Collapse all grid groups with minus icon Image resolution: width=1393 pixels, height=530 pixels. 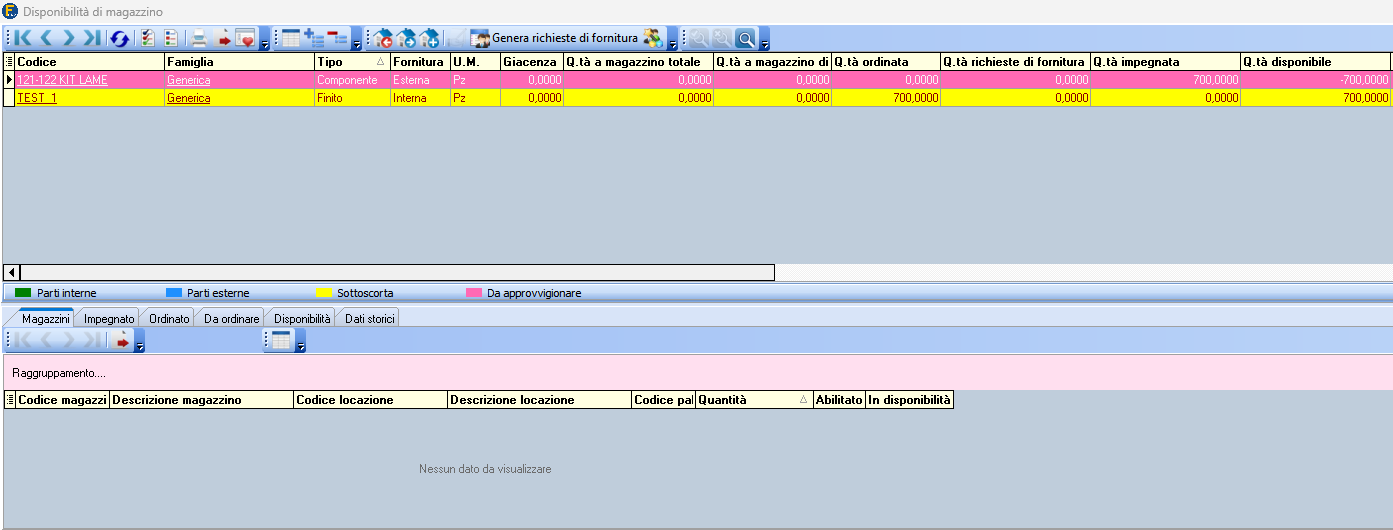coord(339,38)
